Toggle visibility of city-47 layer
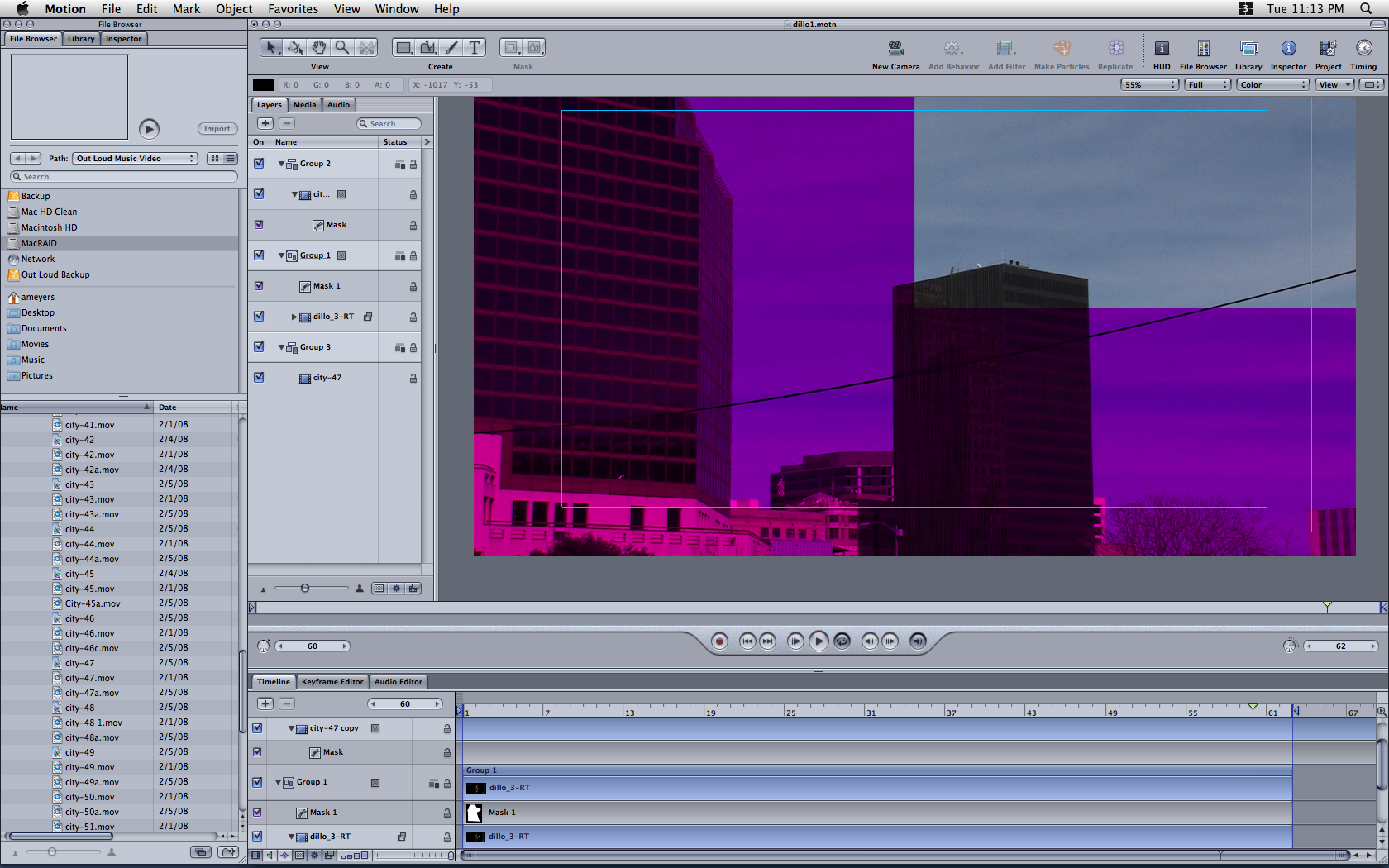Viewport: 1389px width, 868px height. click(259, 378)
